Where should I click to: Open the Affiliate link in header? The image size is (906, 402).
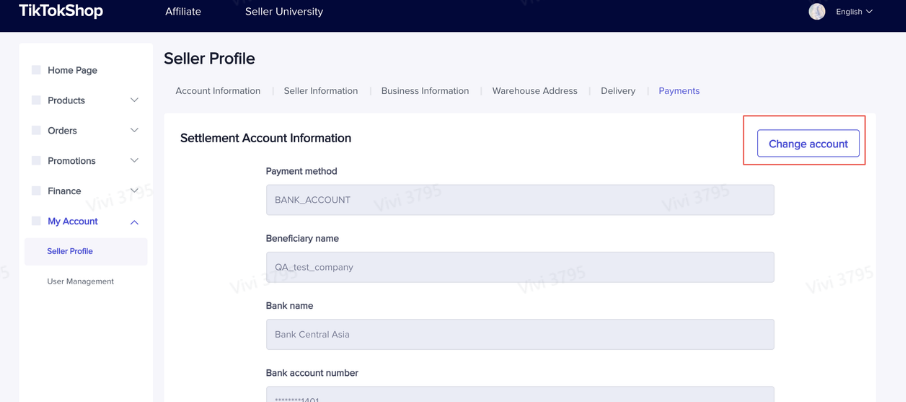pos(183,12)
